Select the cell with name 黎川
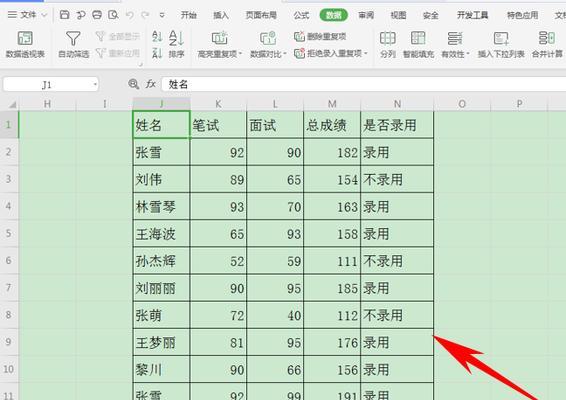566x400 pixels. point(161,369)
